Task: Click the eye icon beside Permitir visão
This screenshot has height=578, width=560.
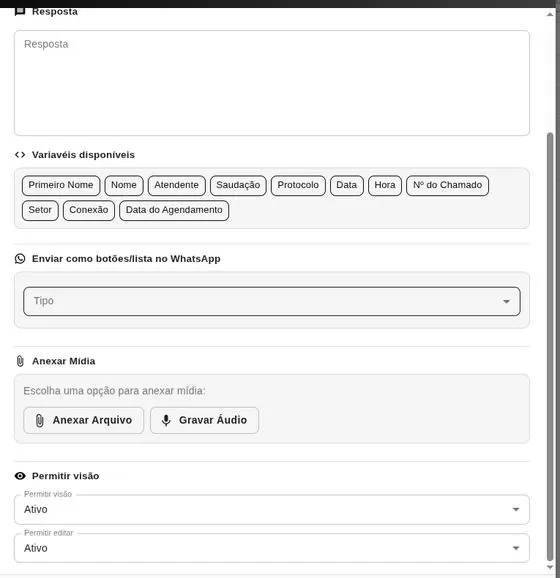Action: (x=20, y=476)
